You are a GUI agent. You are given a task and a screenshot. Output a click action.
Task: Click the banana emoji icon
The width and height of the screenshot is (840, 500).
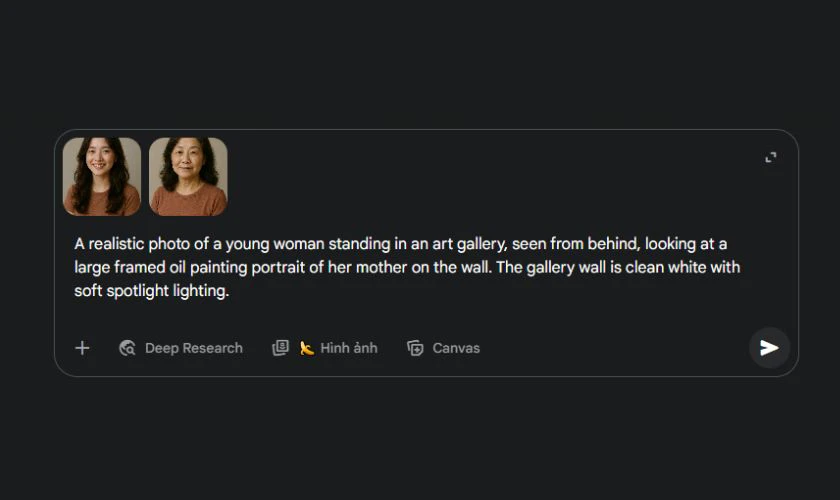[x=307, y=348]
